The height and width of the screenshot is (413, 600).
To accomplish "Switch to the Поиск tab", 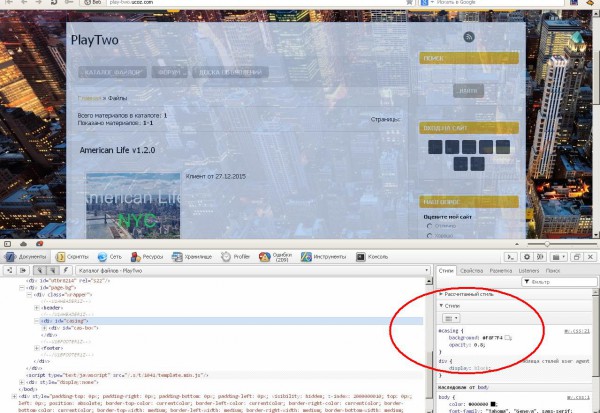I will click(553, 271).
